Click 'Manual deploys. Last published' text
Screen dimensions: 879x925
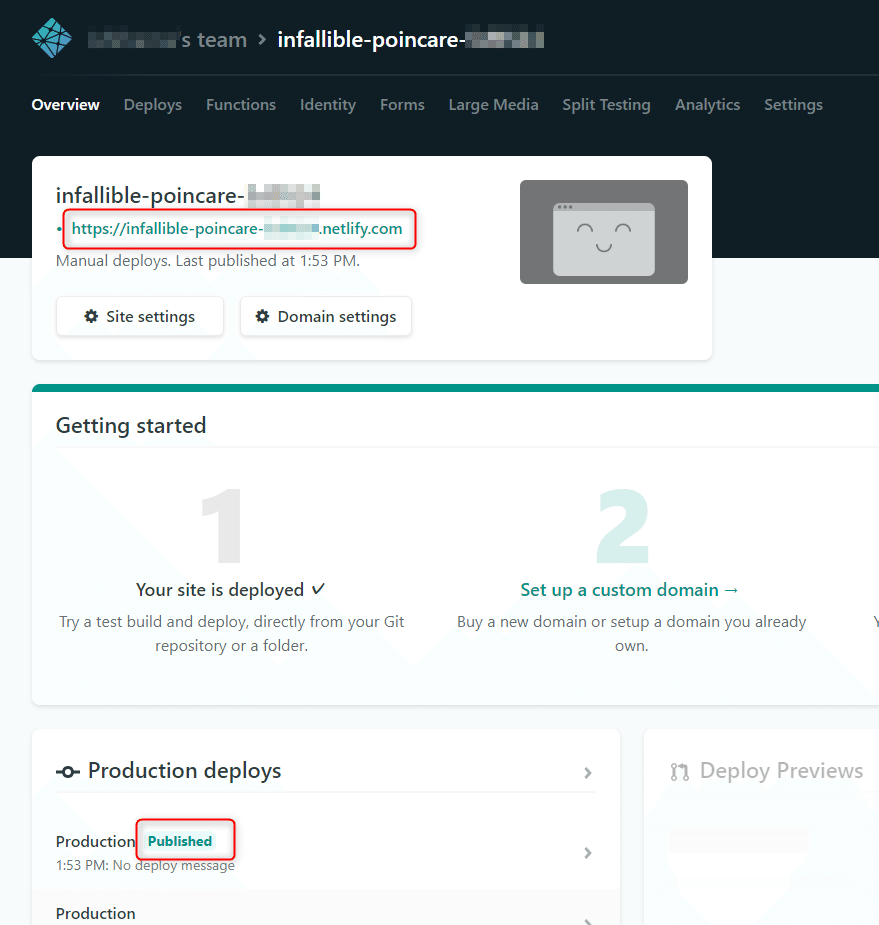point(208,261)
